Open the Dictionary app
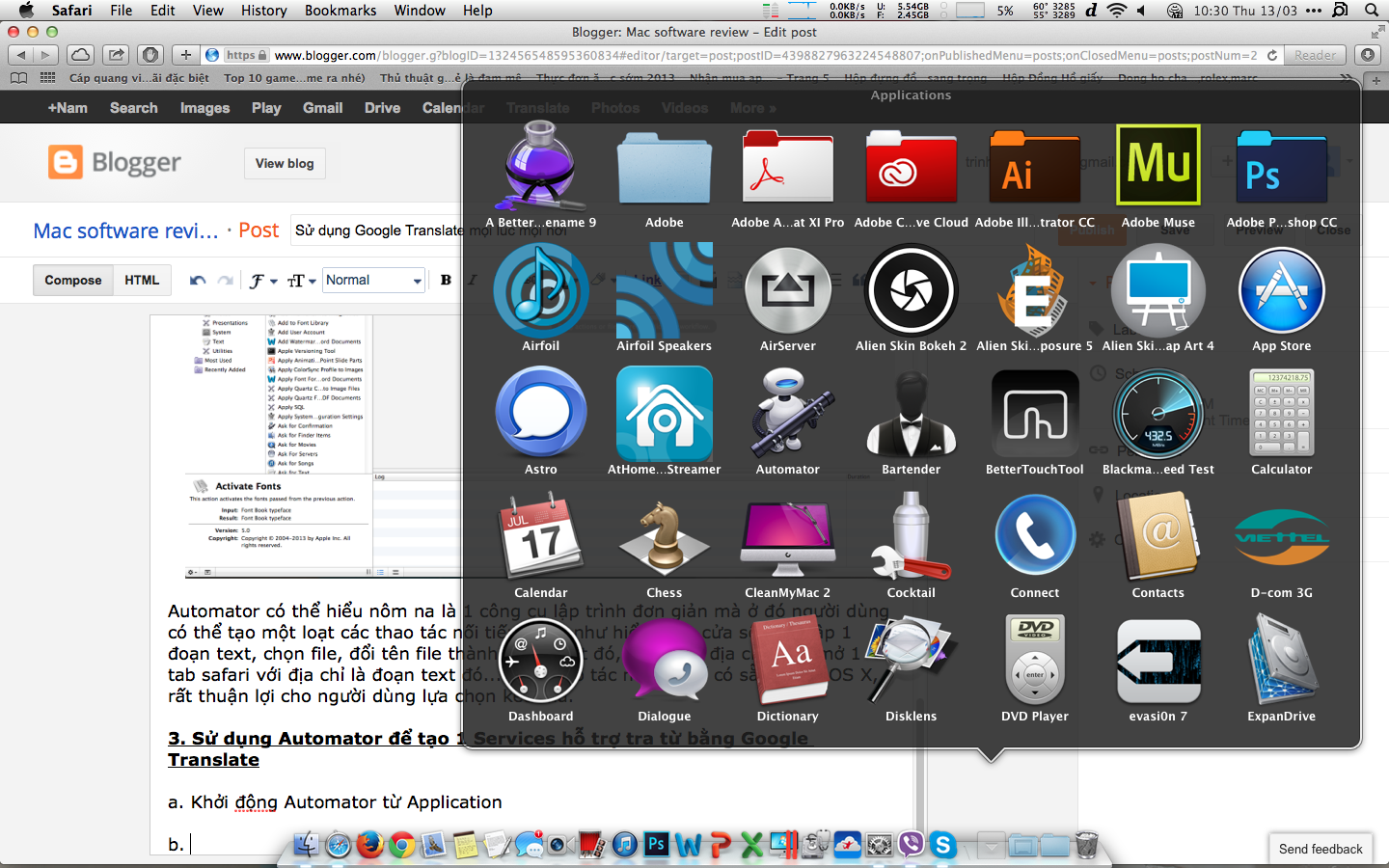Screen dimensions: 1389x868 coord(788,662)
